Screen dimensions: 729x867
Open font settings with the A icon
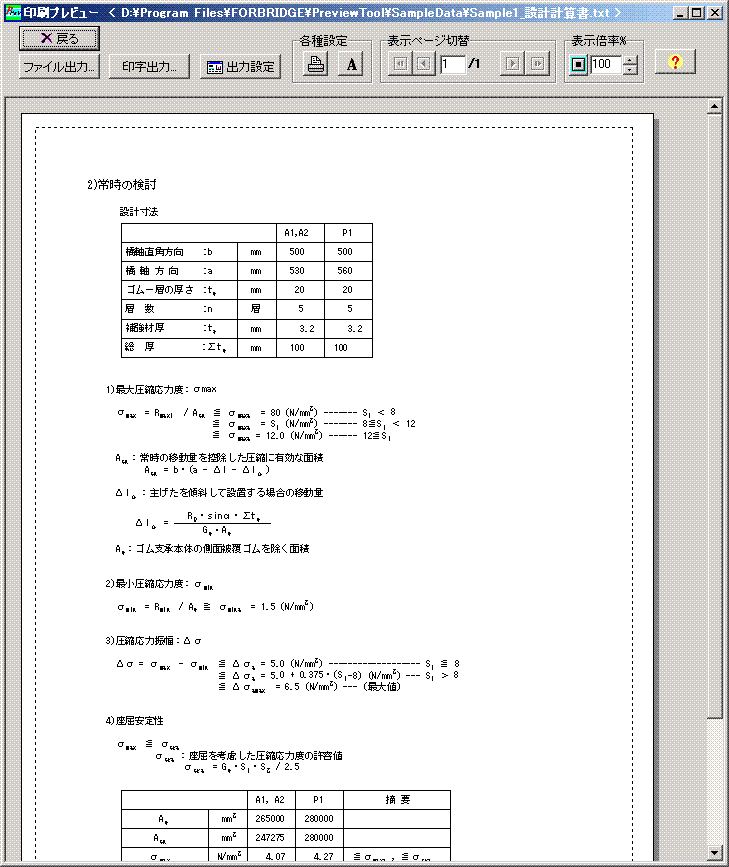(352, 64)
